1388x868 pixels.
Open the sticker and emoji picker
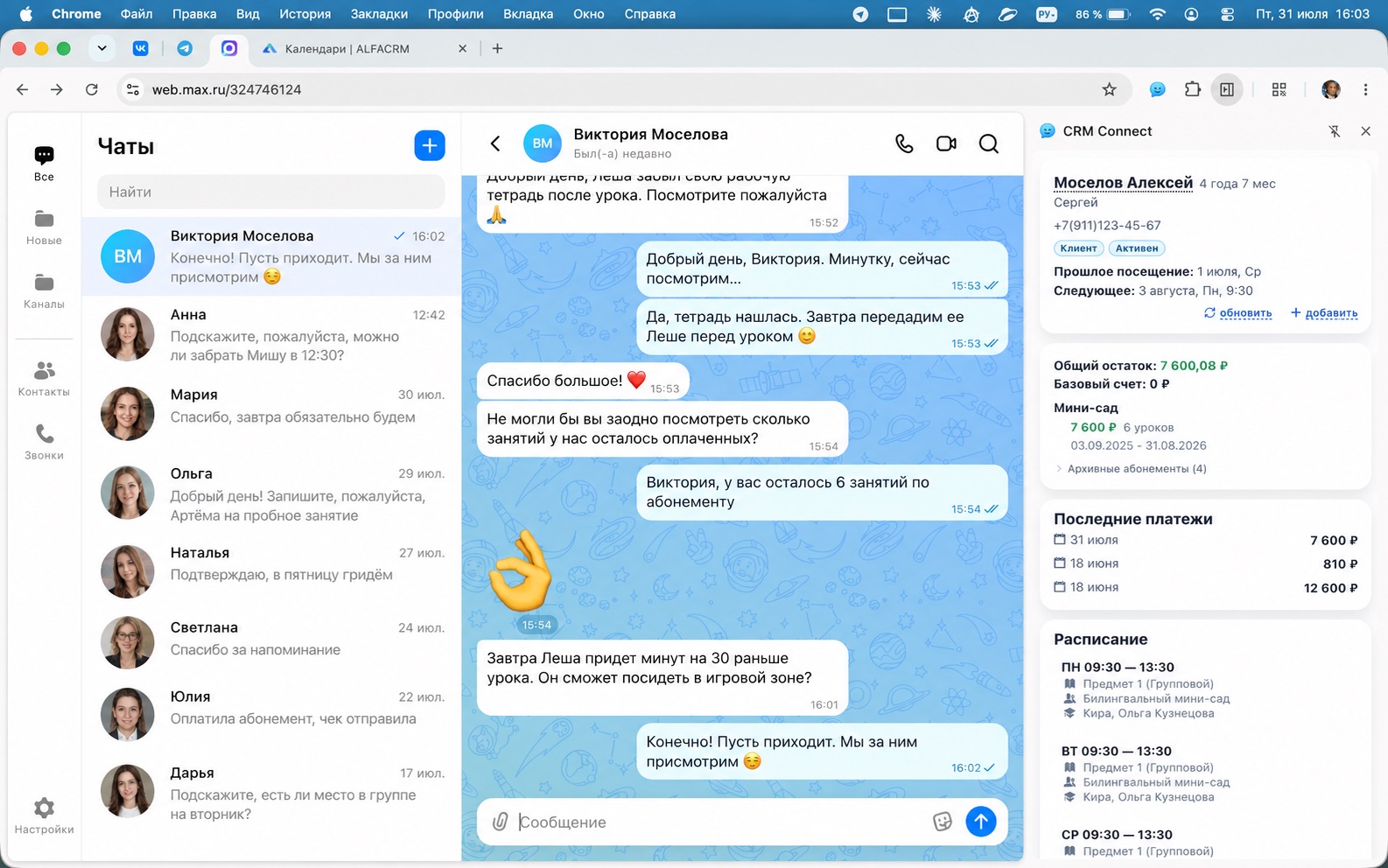943,822
